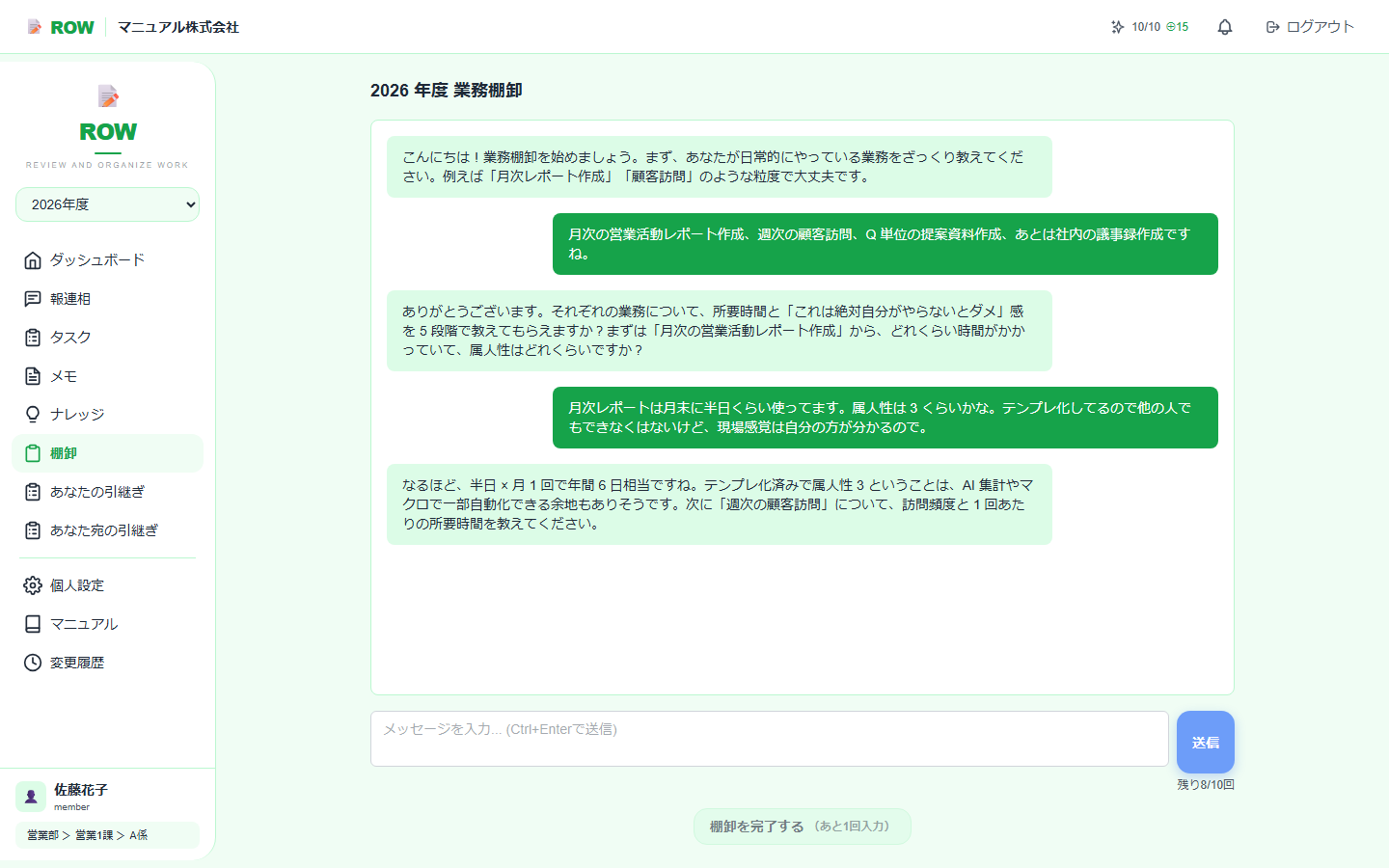Image resolution: width=1389 pixels, height=868 pixels.
Task: Click マニュアル株式会社 company name
Action: (178, 27)
